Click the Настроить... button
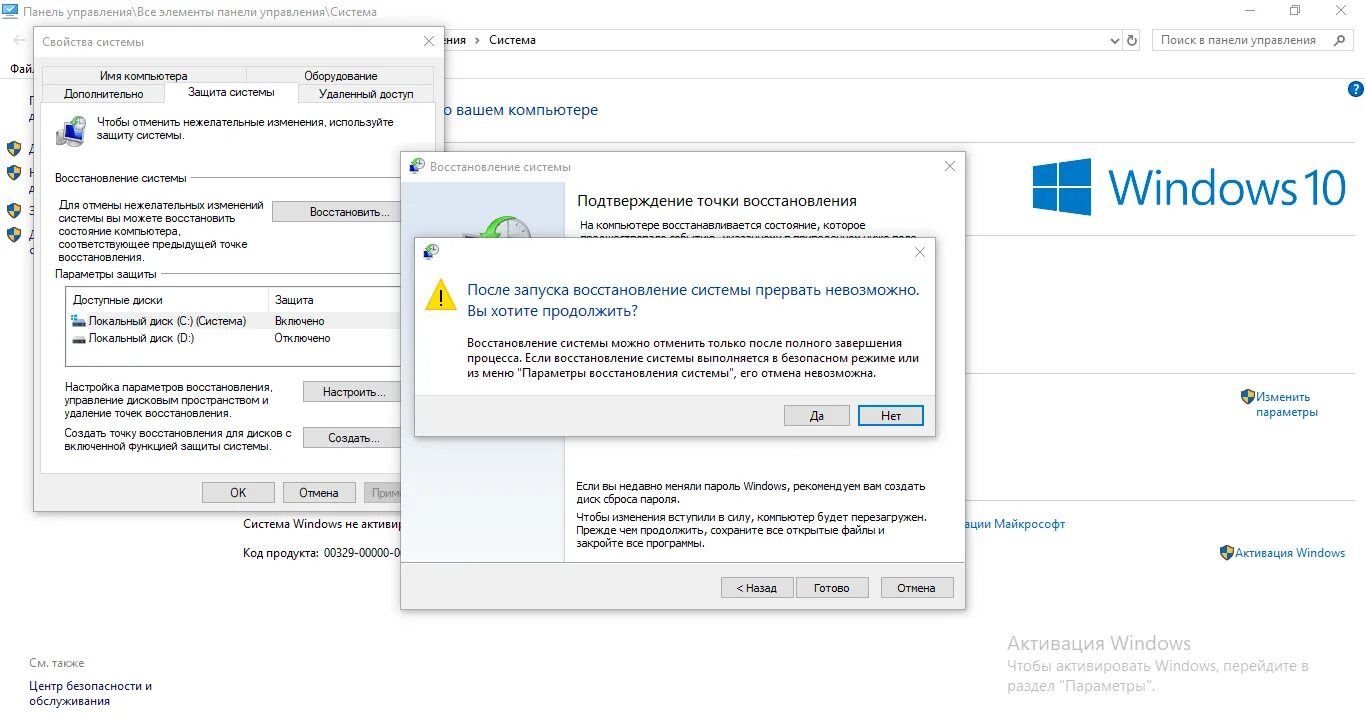 [352, 392]
